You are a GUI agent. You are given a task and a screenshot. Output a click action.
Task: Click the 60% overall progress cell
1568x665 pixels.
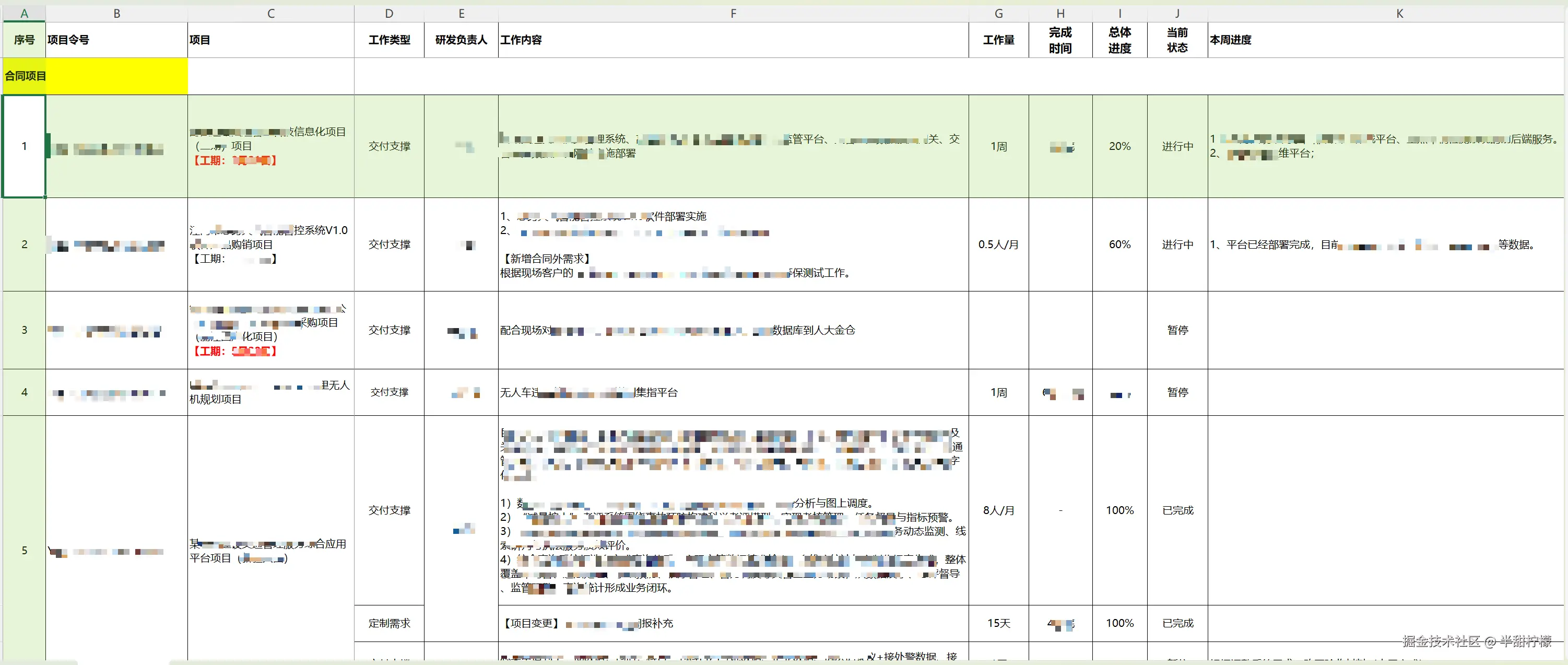1120,244
